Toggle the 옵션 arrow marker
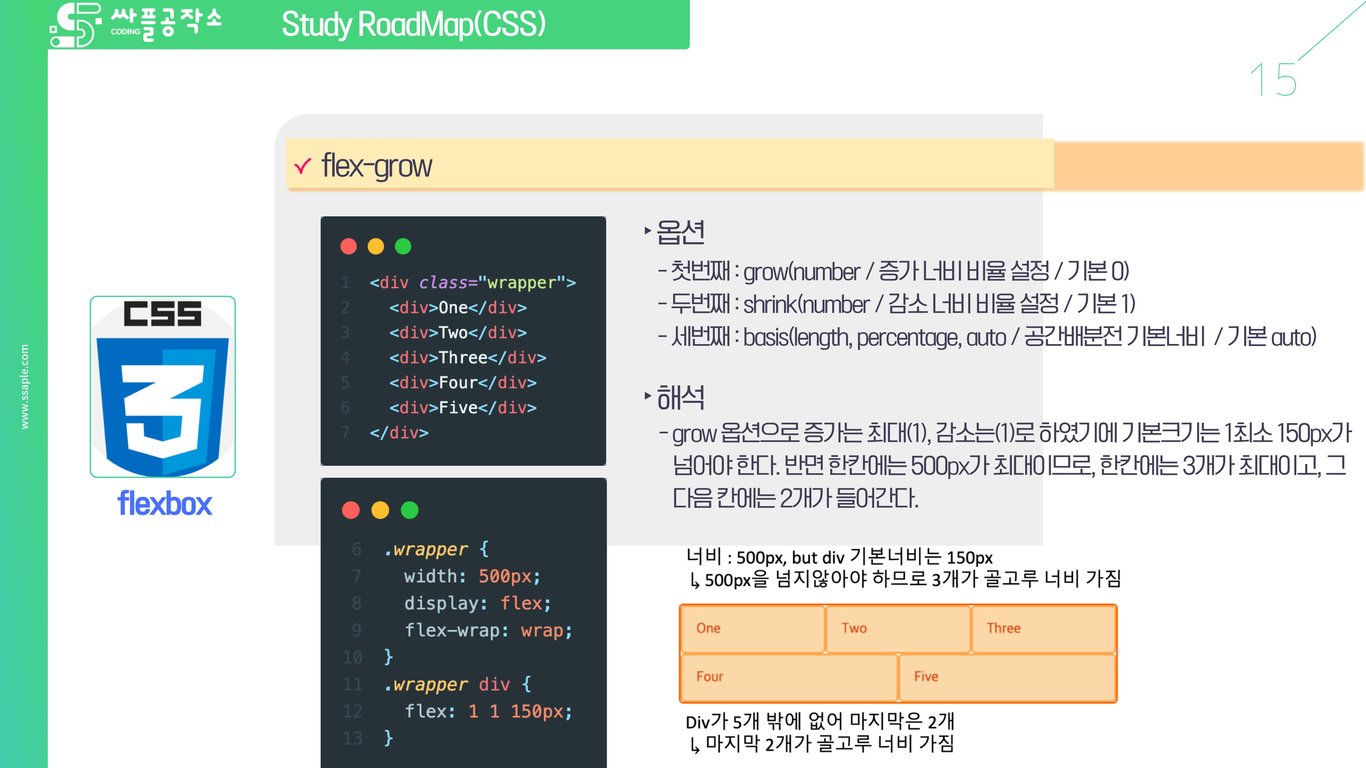 647,230
